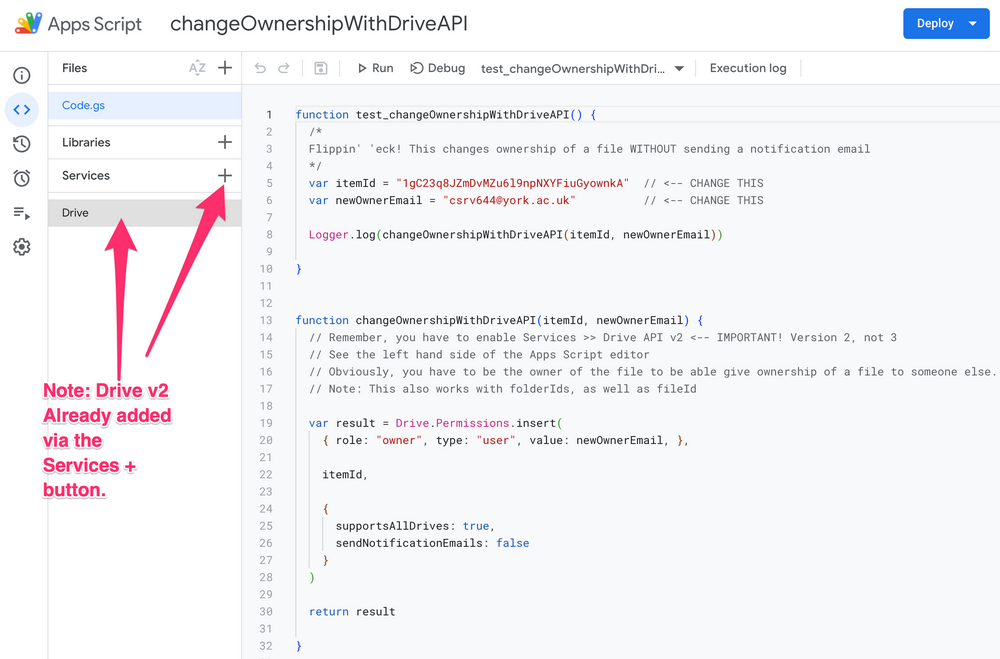Image resolution: width=1000 pixels, height=659 pixels.
Task: Add a new file with Files plus
Action: click(225, 68)
